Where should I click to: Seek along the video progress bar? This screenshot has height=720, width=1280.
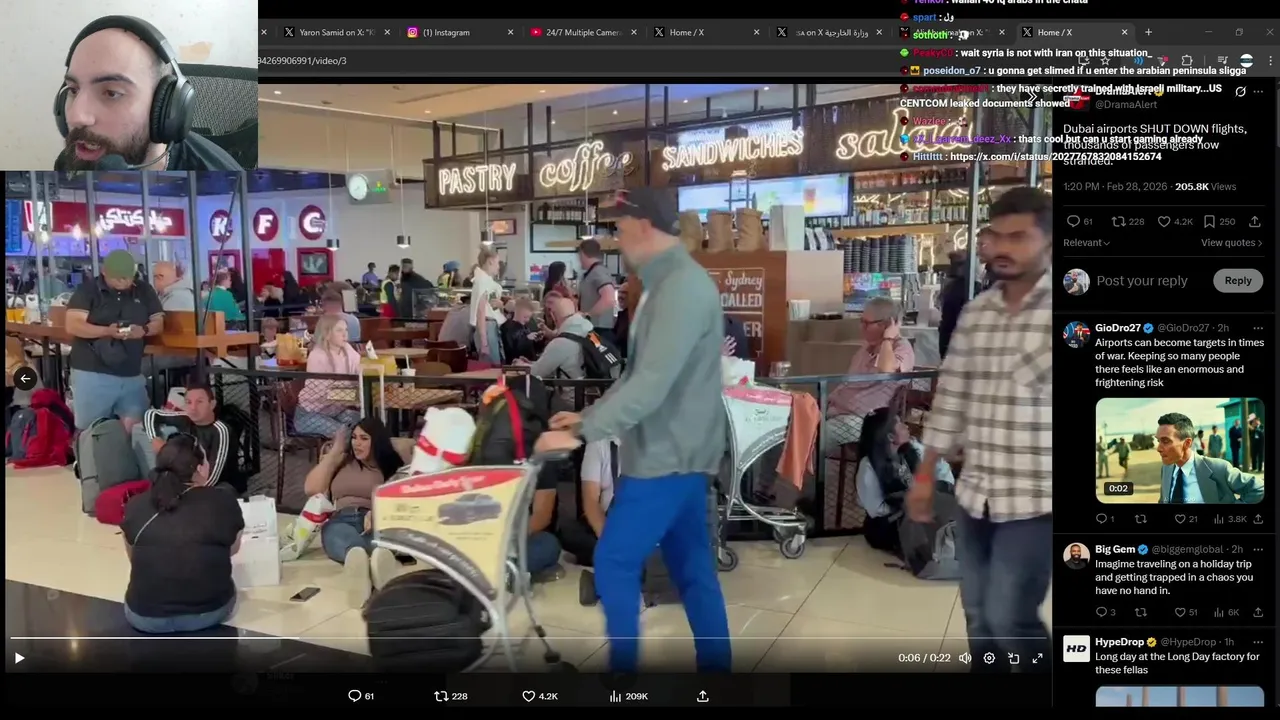[x=527, y=637]
